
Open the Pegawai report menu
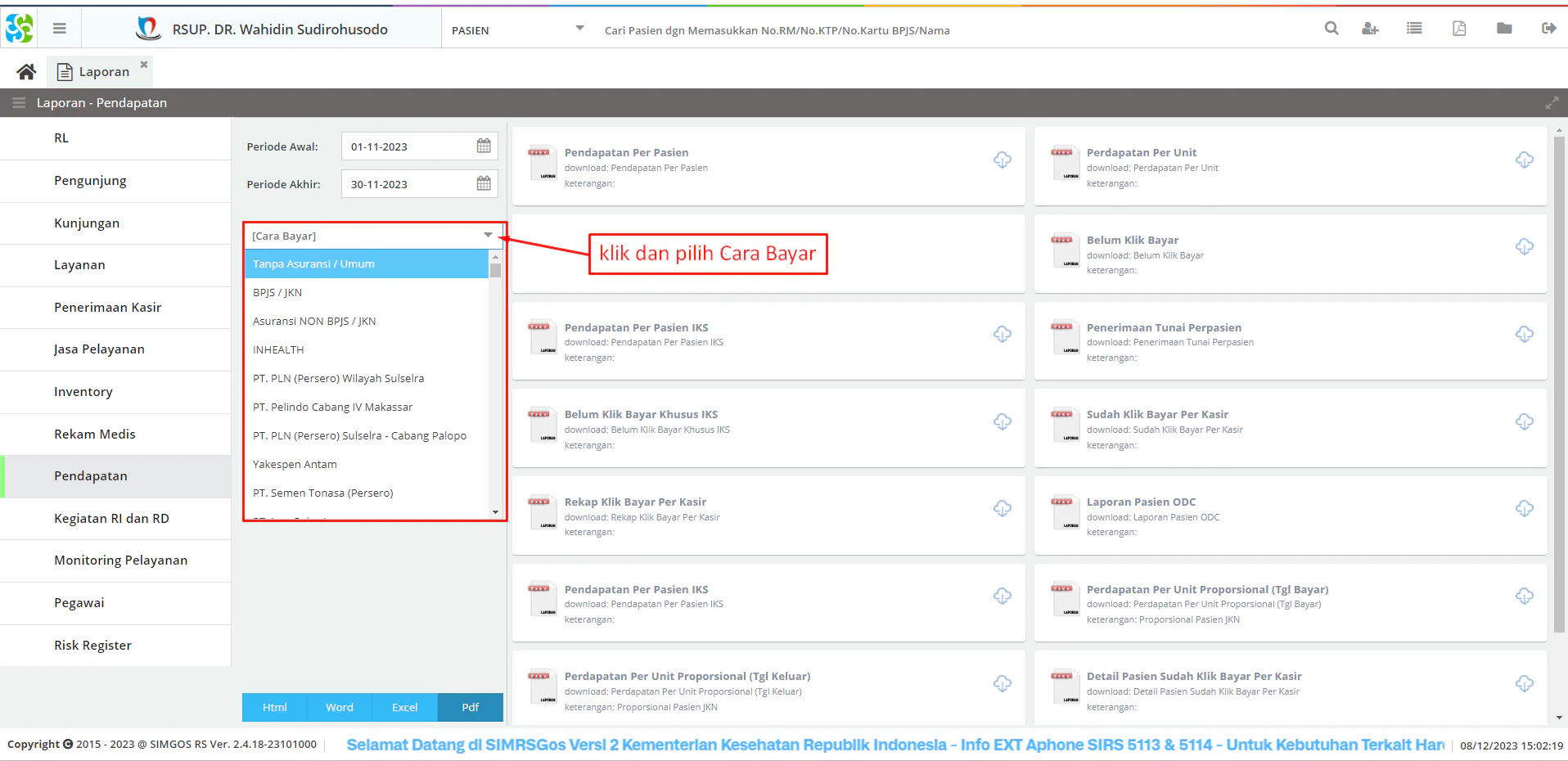click(115, 603)
